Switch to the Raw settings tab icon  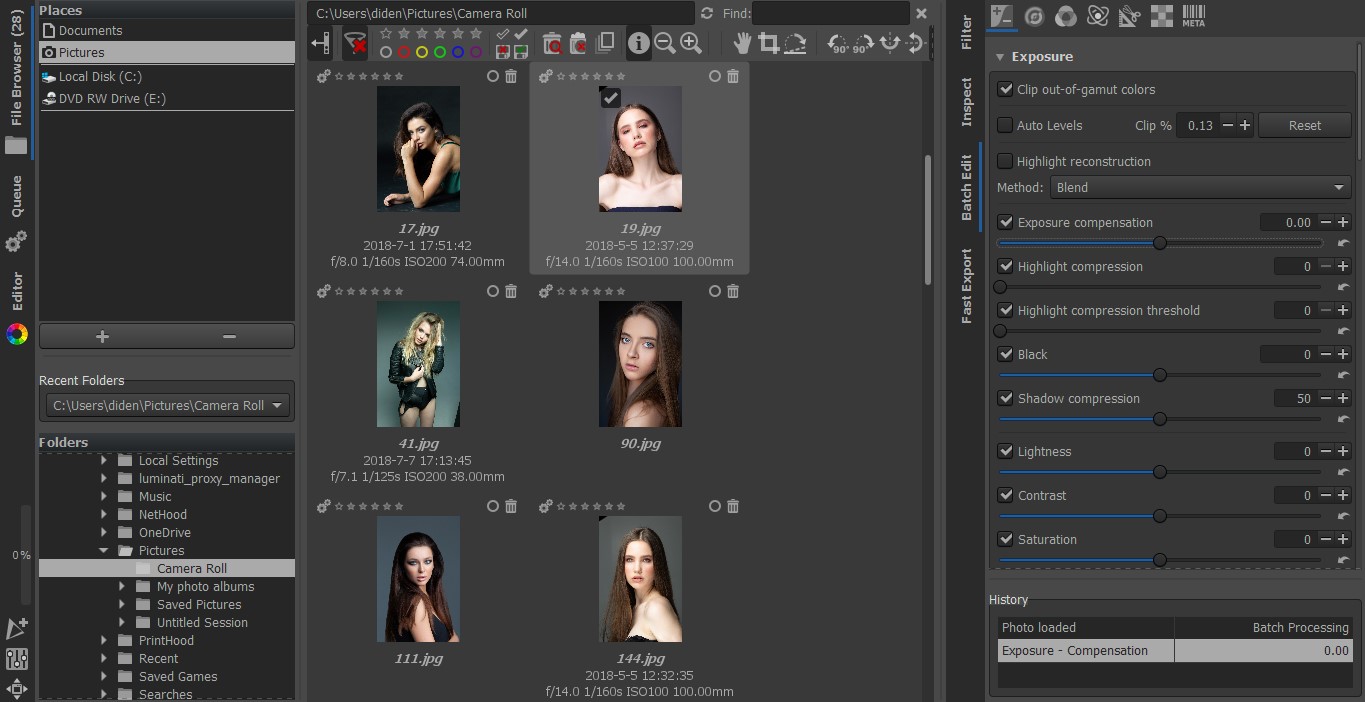(x=1034, y=15)
